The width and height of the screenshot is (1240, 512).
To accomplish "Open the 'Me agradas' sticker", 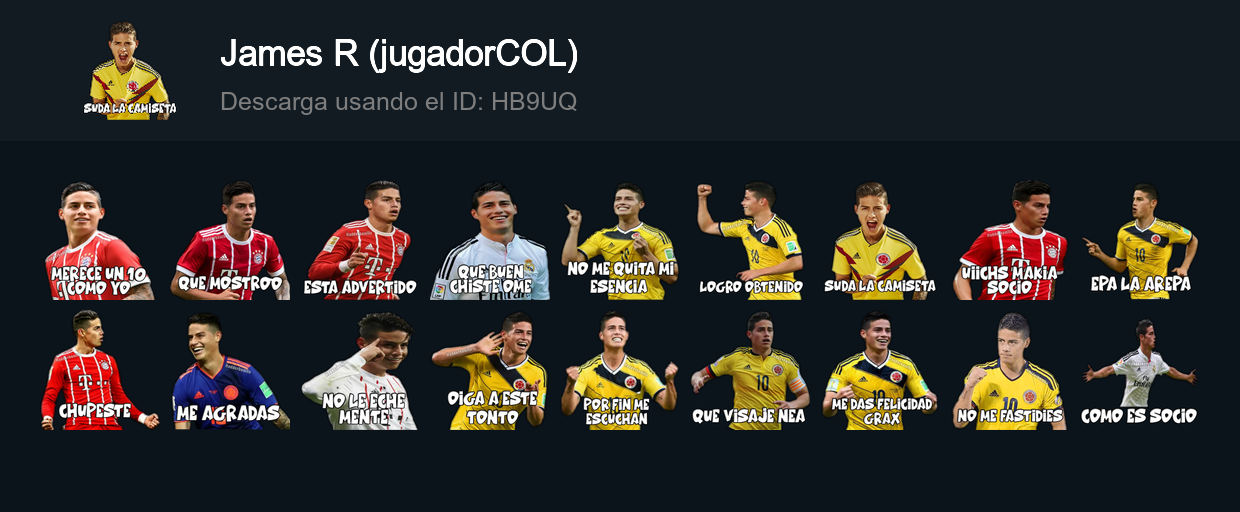I will pos(230,371).
